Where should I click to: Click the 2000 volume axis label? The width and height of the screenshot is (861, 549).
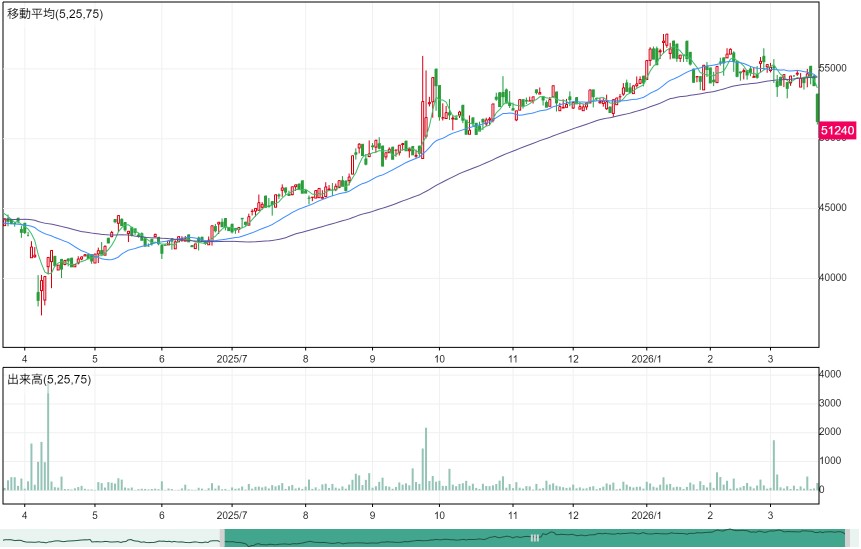(830, 432)
